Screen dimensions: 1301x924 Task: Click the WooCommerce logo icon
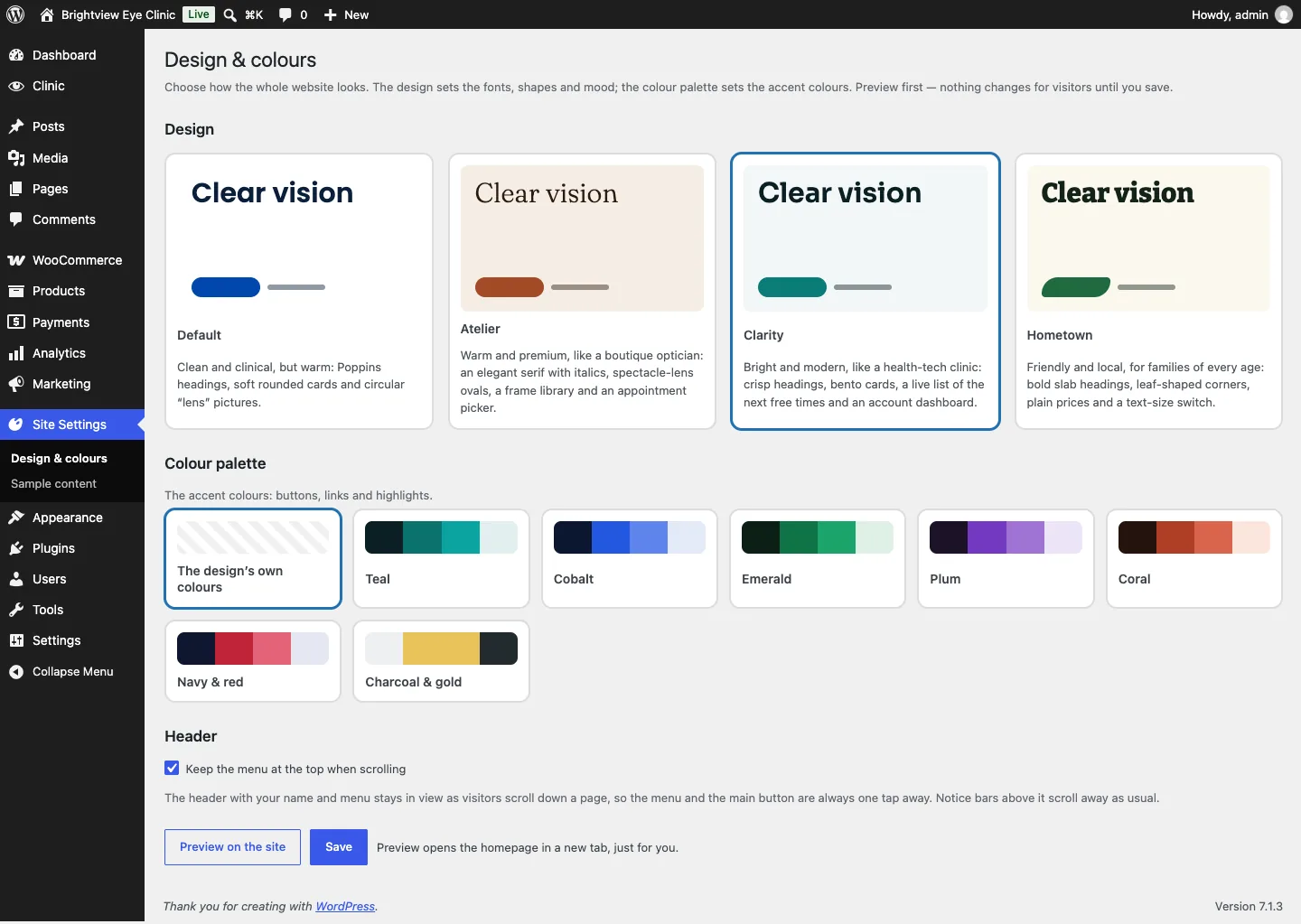[x=16, y=260]
